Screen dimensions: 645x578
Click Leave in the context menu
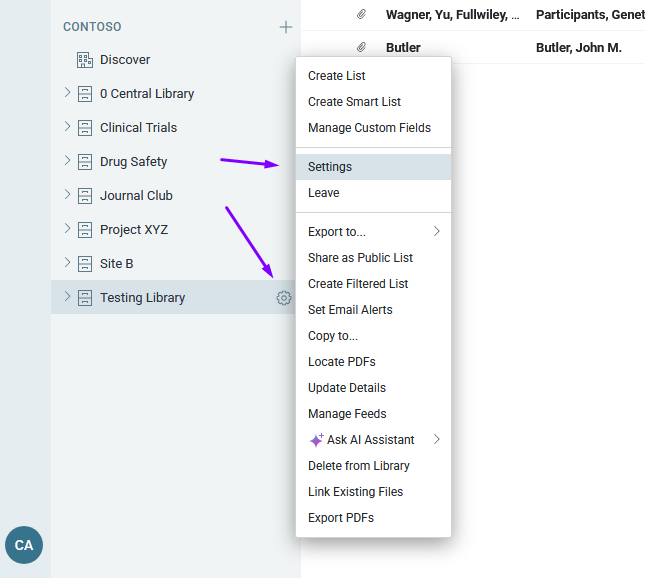click(323, 193)
